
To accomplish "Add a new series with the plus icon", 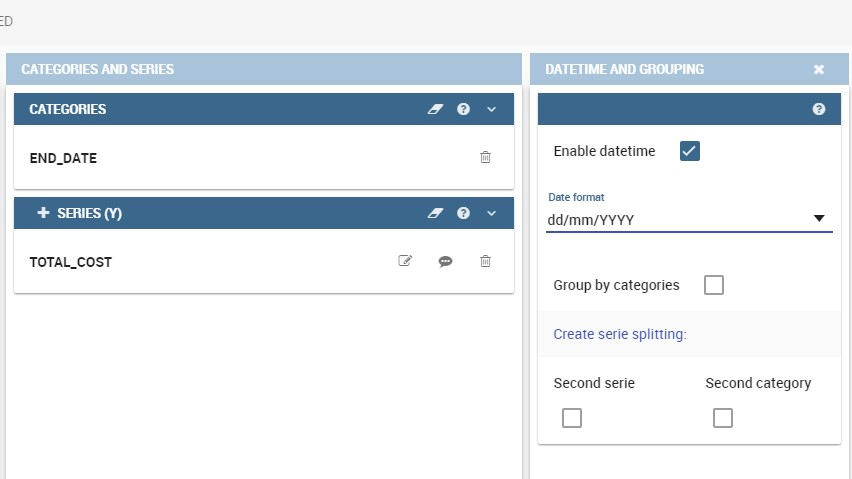I will pos(43,213).
